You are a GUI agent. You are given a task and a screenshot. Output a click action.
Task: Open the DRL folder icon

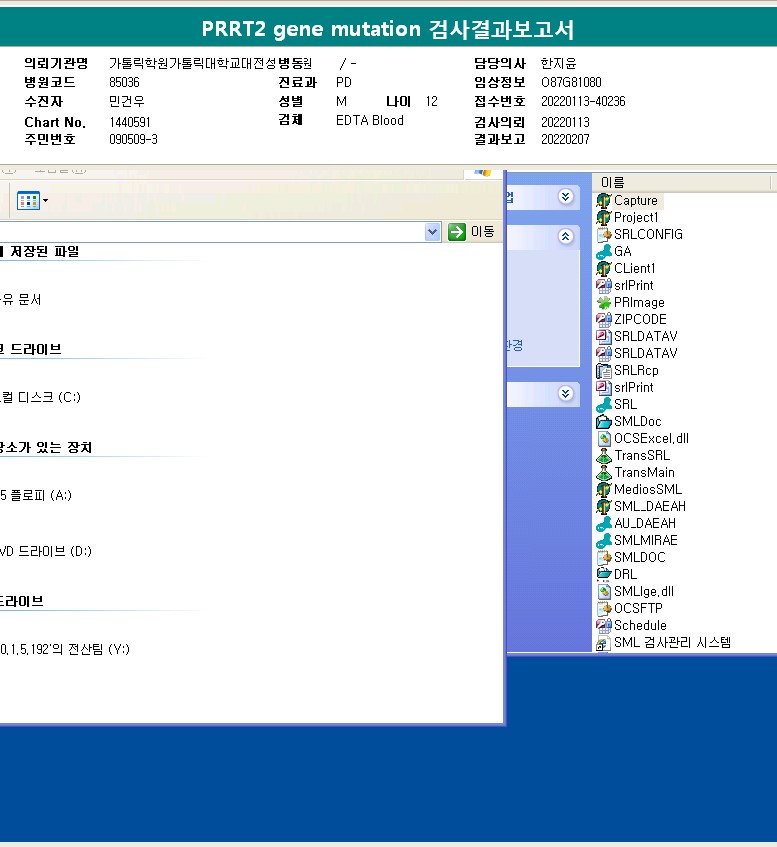click(x=603, y=574)
